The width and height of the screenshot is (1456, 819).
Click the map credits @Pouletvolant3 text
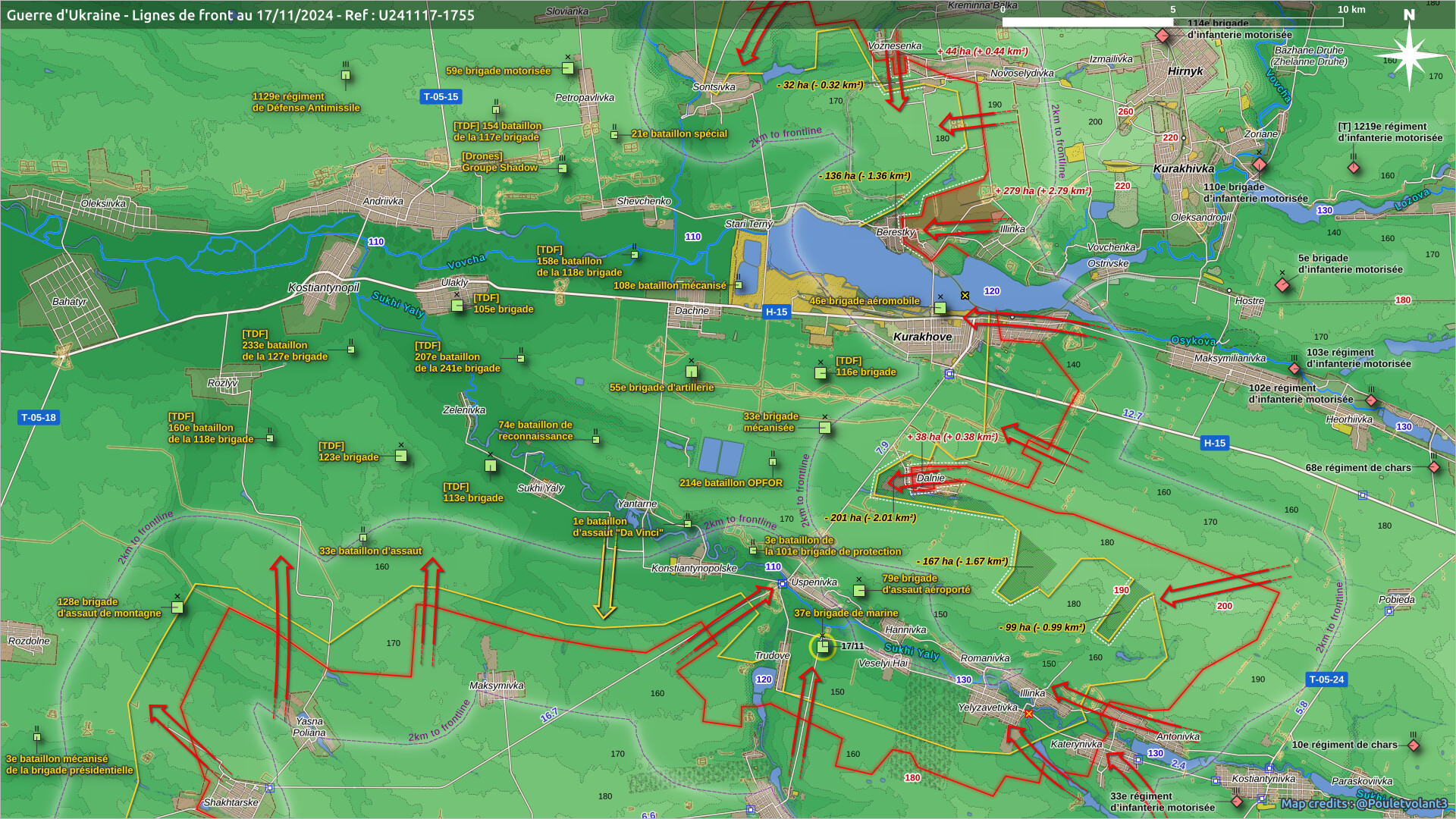pos(1363,803)
